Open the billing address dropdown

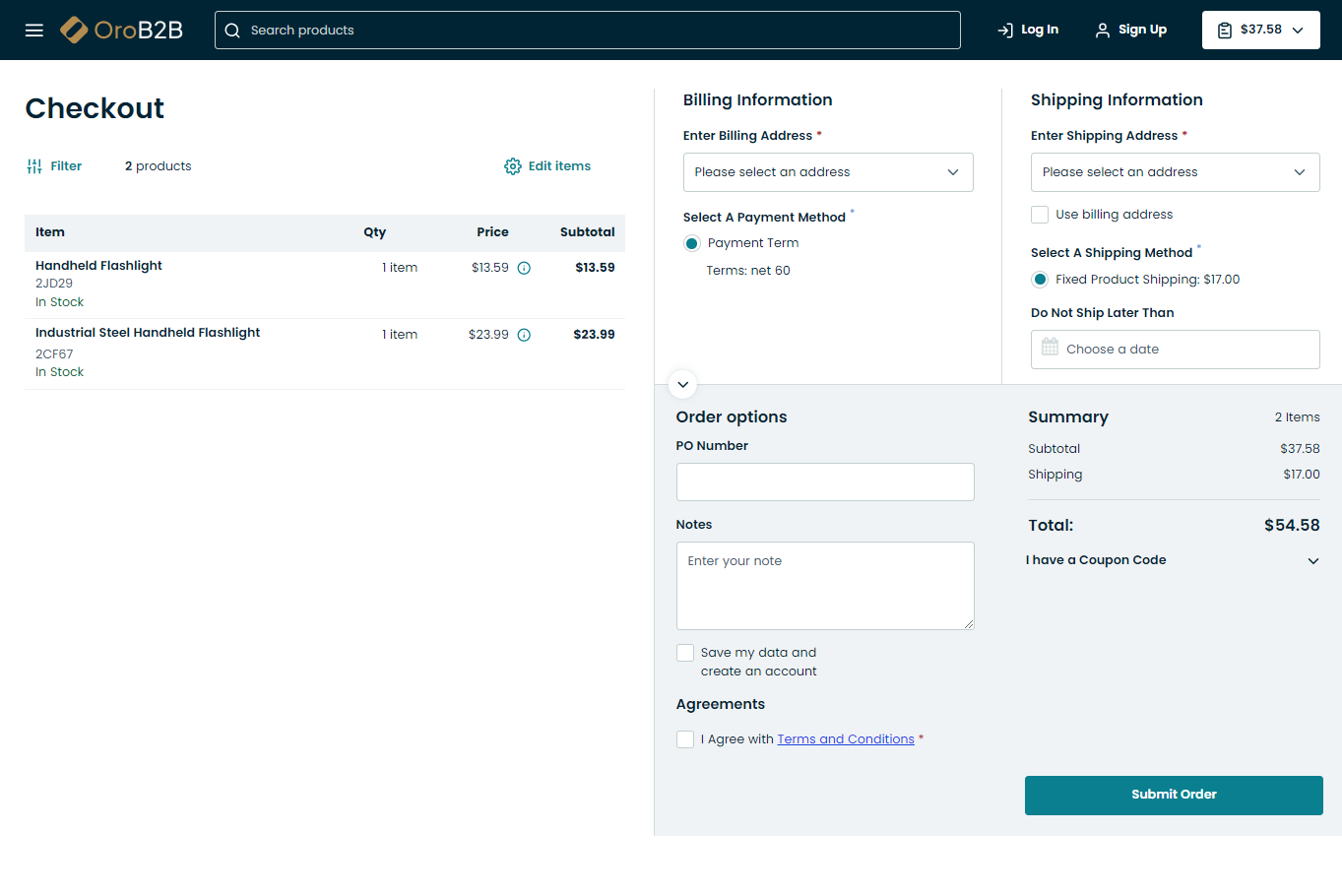click(827, 172)
